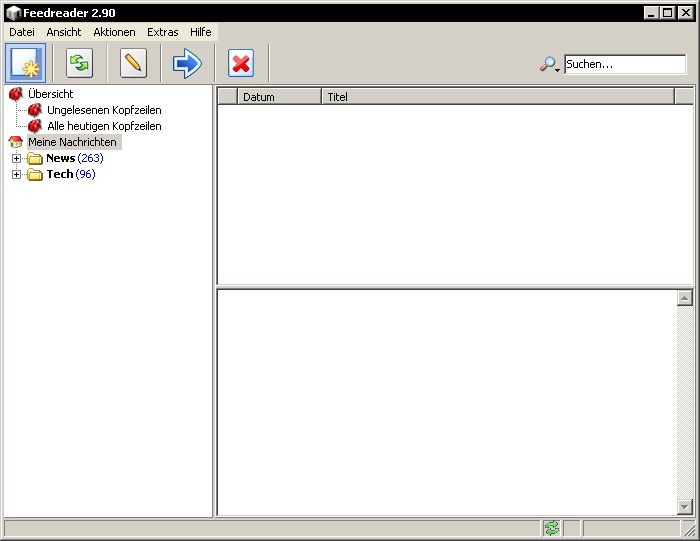Click into the Suchen... search field

(625, 64)
